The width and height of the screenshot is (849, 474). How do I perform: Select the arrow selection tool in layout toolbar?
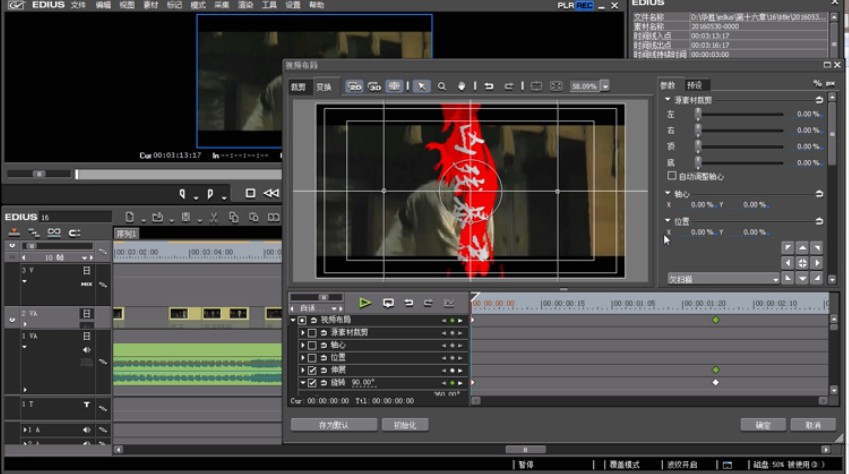click(x=421, y=86)
